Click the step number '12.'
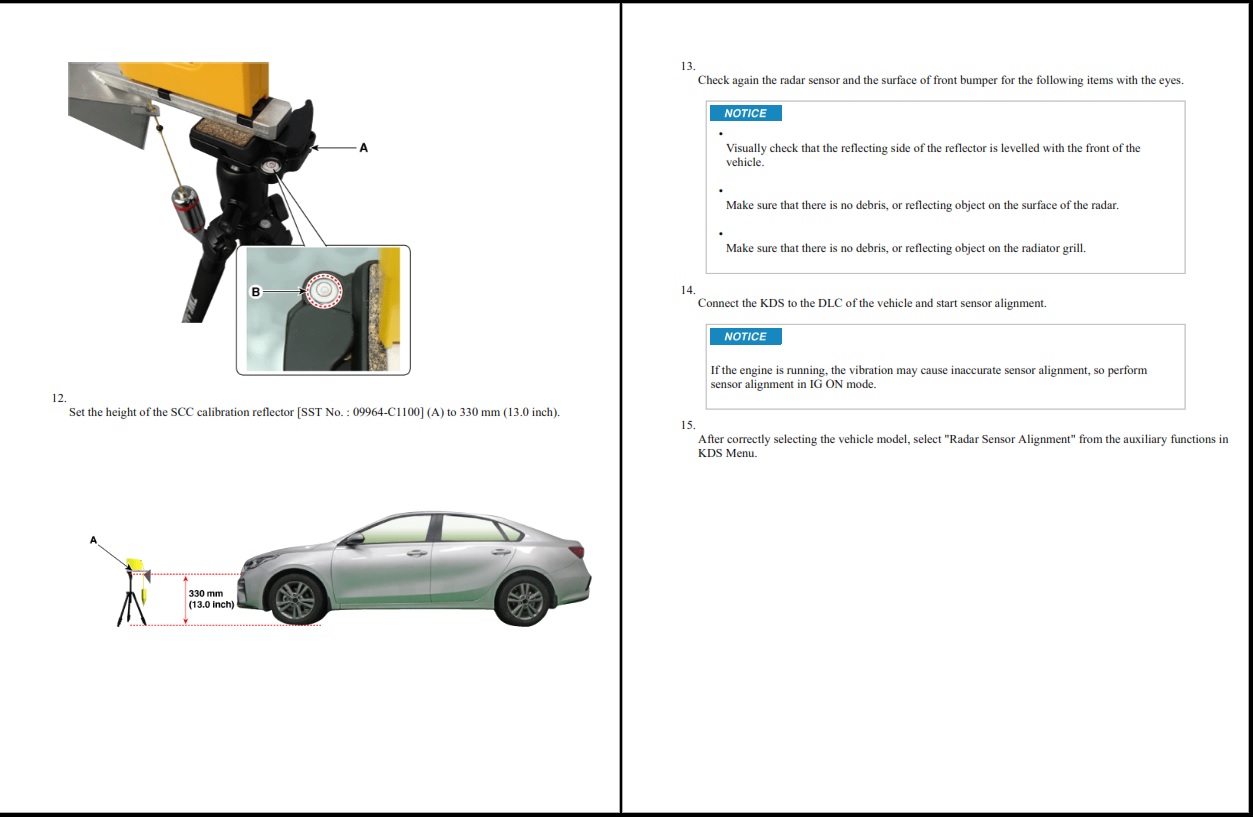1253x817 pixels. click(x=59, y=398)
